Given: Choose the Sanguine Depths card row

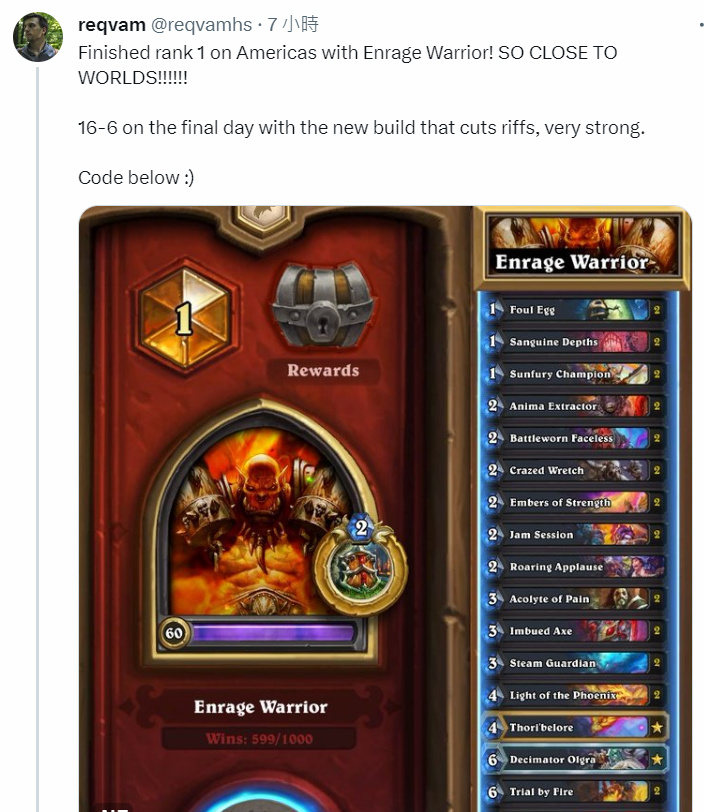Looking at the screenshot, I should pos(574,342).
